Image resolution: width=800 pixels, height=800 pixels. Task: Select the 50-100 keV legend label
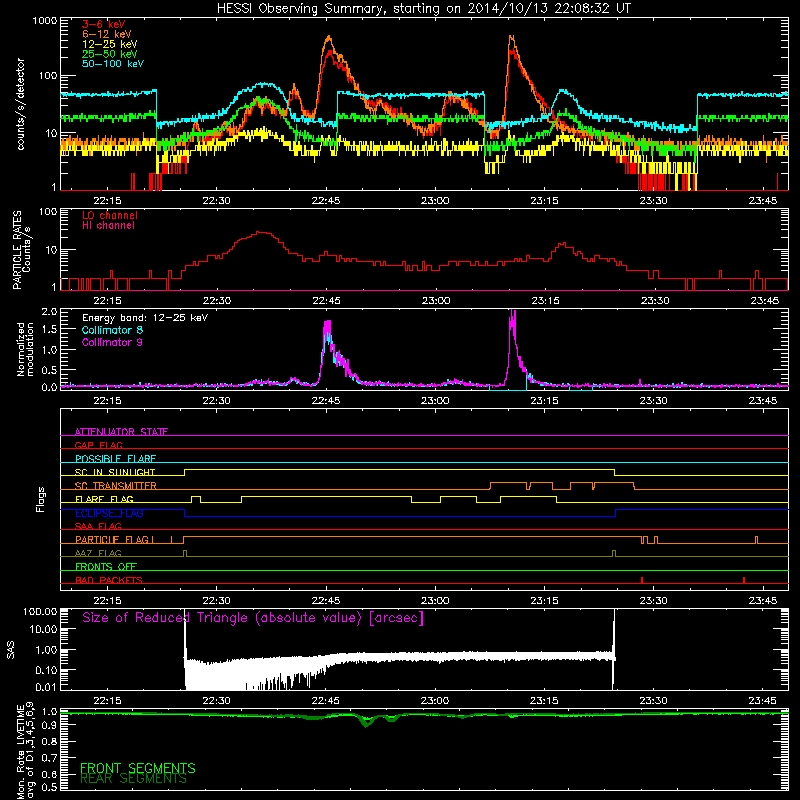(x=113, y=64)
